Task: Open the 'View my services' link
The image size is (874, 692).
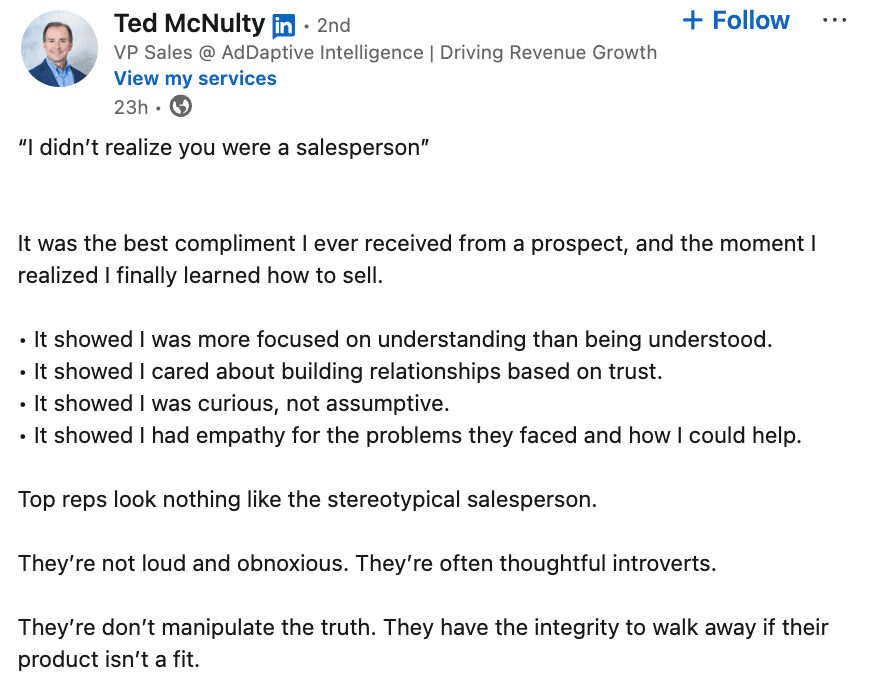Action: pos(195,78)
